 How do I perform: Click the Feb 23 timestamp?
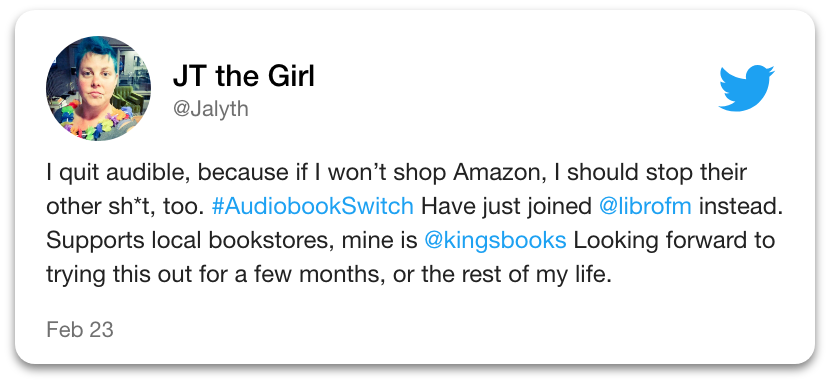tap(80, 329)
